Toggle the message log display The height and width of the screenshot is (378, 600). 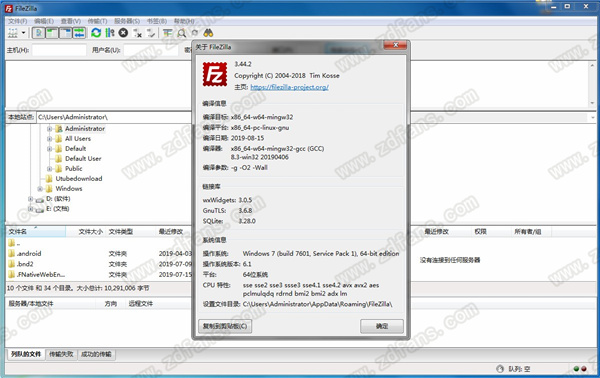click(38, 33)
